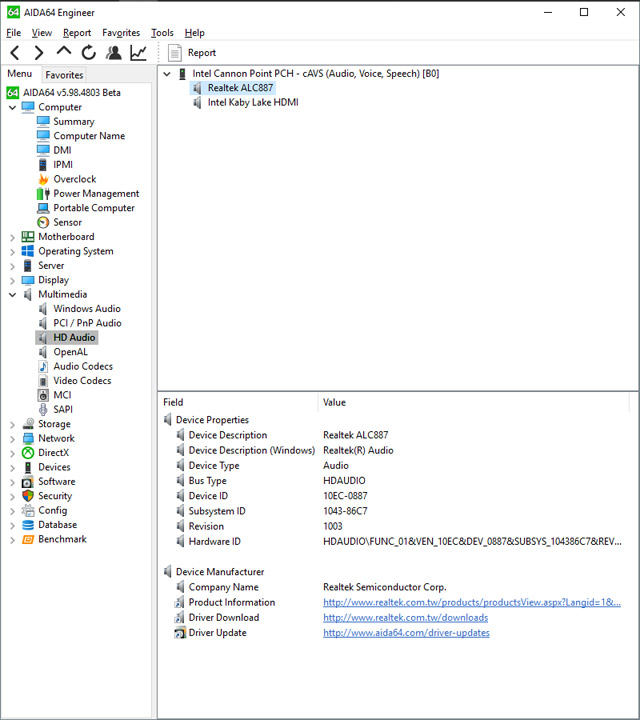
Task: Expand the Server tree node
Action: pyautogui.click(x=12, y=266)
